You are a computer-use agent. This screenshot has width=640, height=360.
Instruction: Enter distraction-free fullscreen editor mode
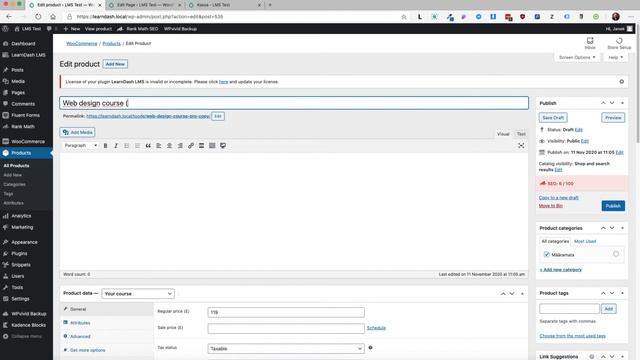pos(521,146)
